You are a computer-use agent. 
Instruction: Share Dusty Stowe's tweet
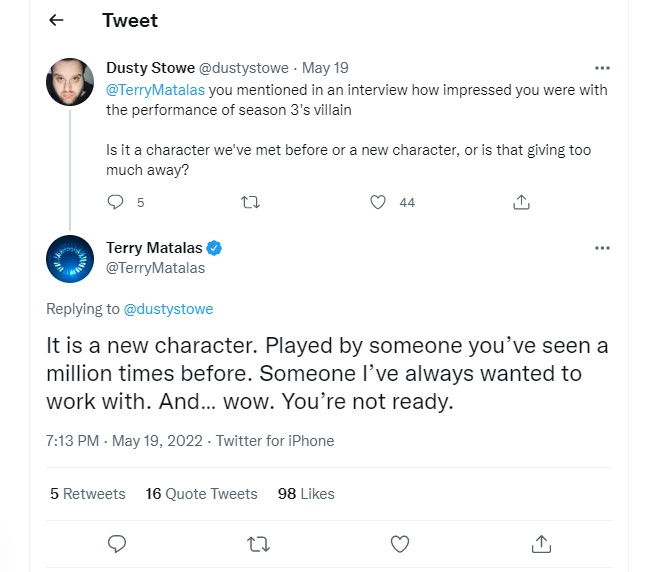[x=520, y=202]
